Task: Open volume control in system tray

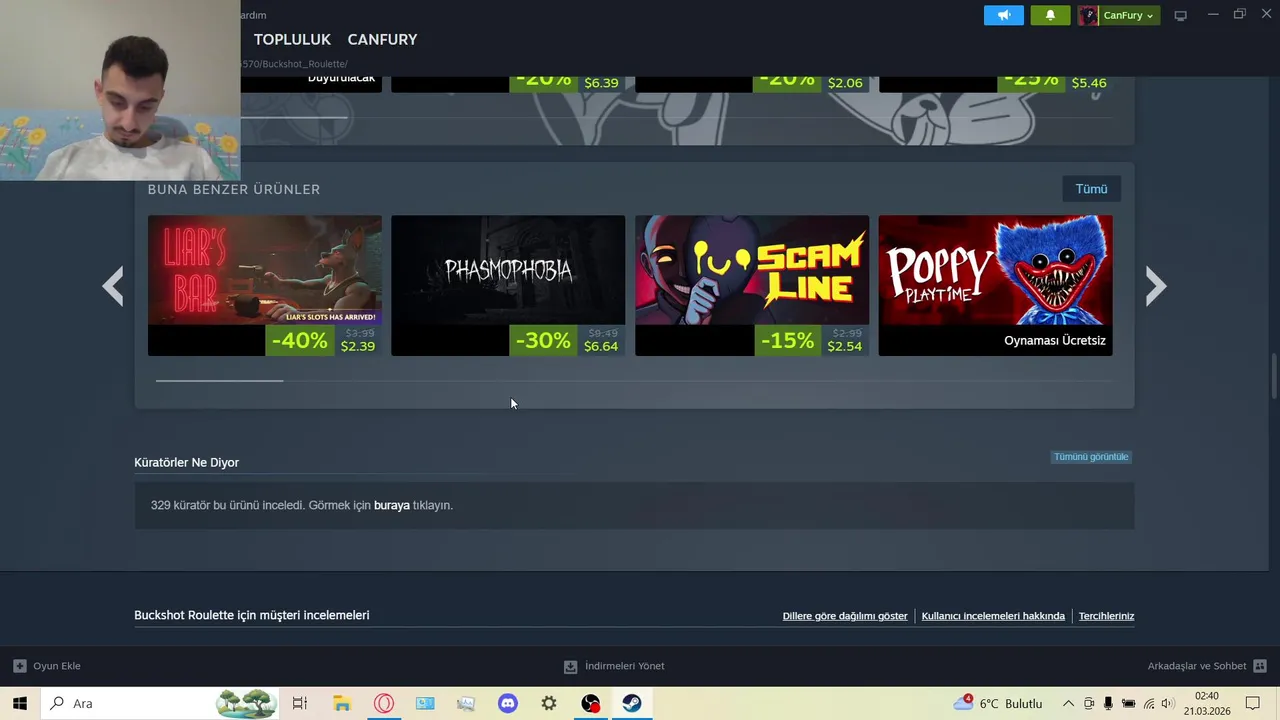Action: click(x=1167, y=703)
